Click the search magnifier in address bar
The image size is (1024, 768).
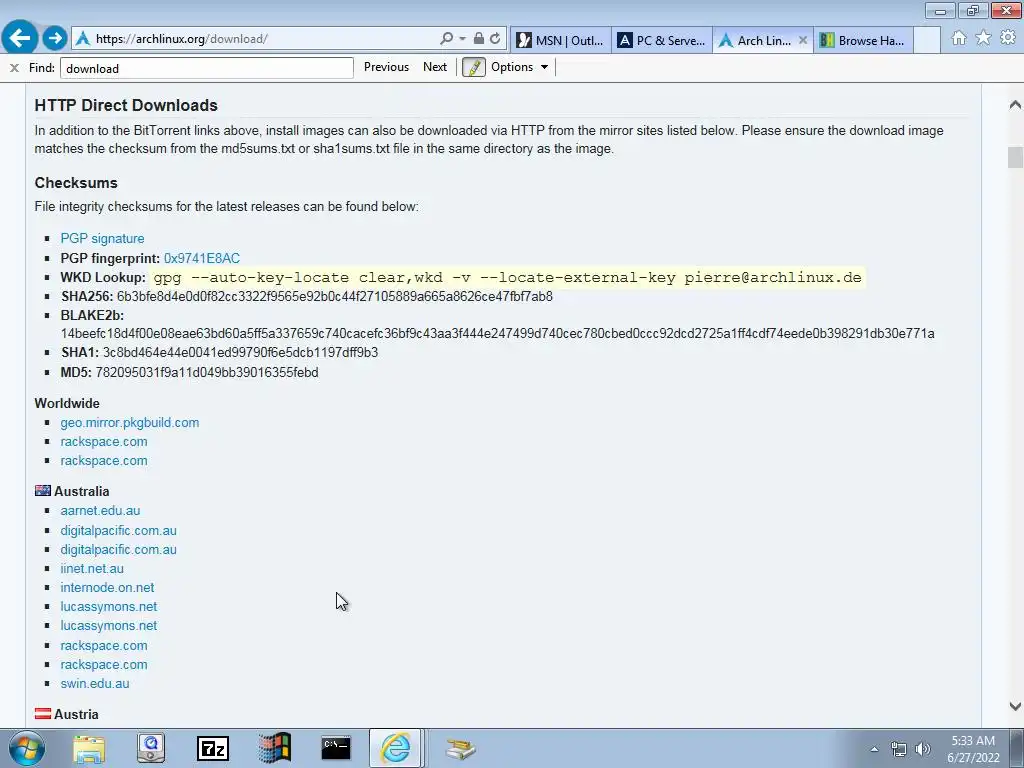pos(447,39)
